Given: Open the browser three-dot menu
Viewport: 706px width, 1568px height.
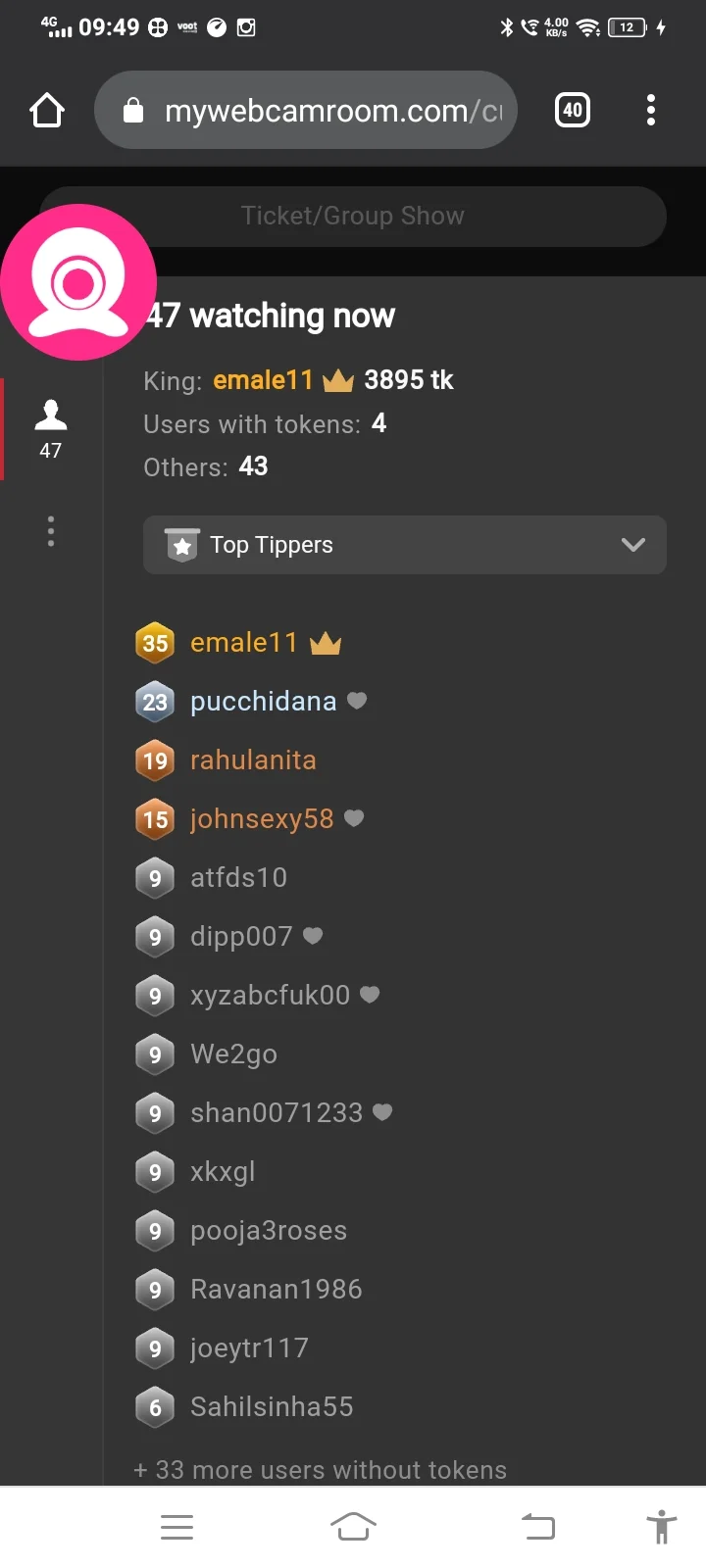Looking at the screenshot, I should pos(650,111).
